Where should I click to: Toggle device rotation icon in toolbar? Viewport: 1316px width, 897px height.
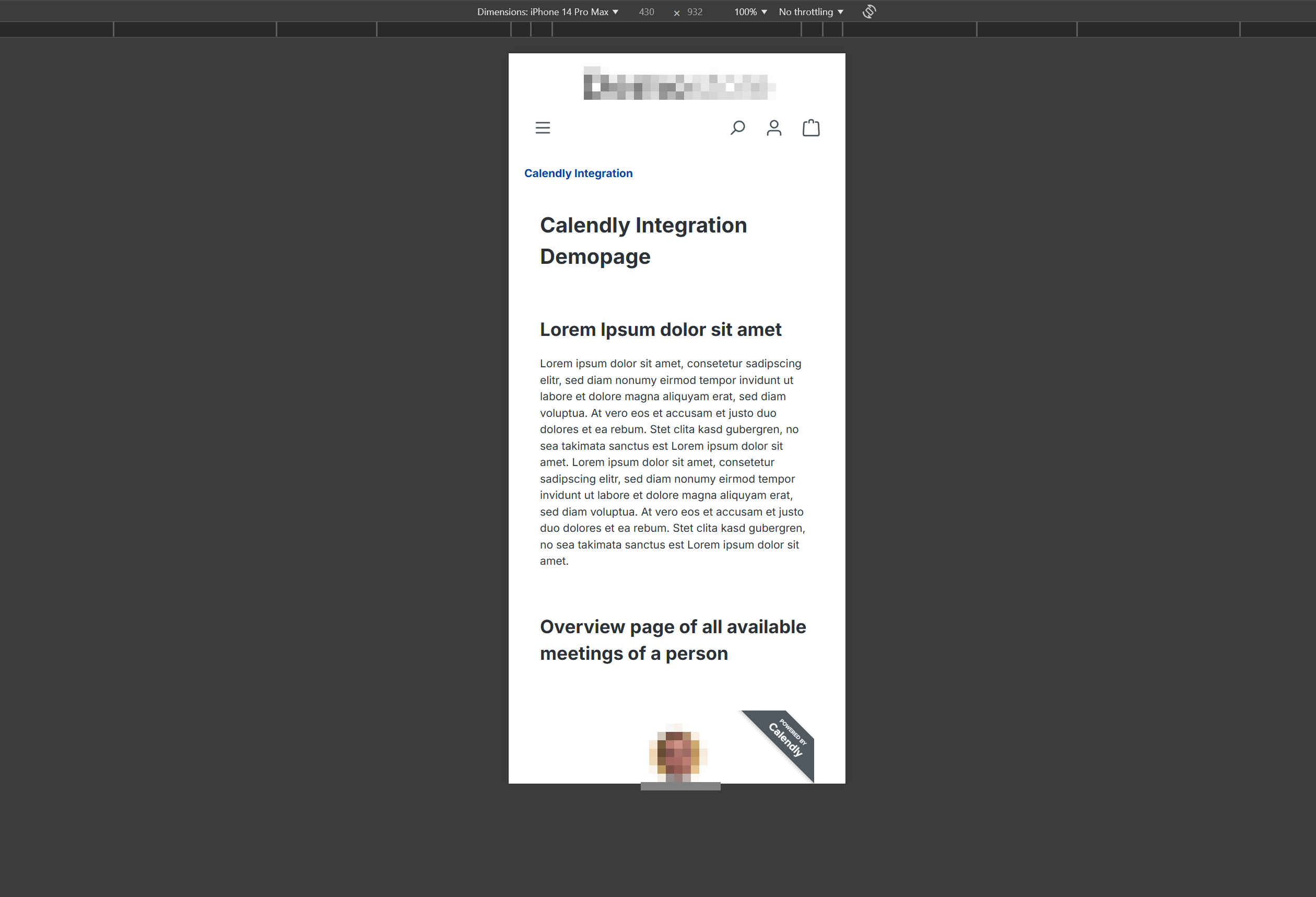[x=869, y=11]
